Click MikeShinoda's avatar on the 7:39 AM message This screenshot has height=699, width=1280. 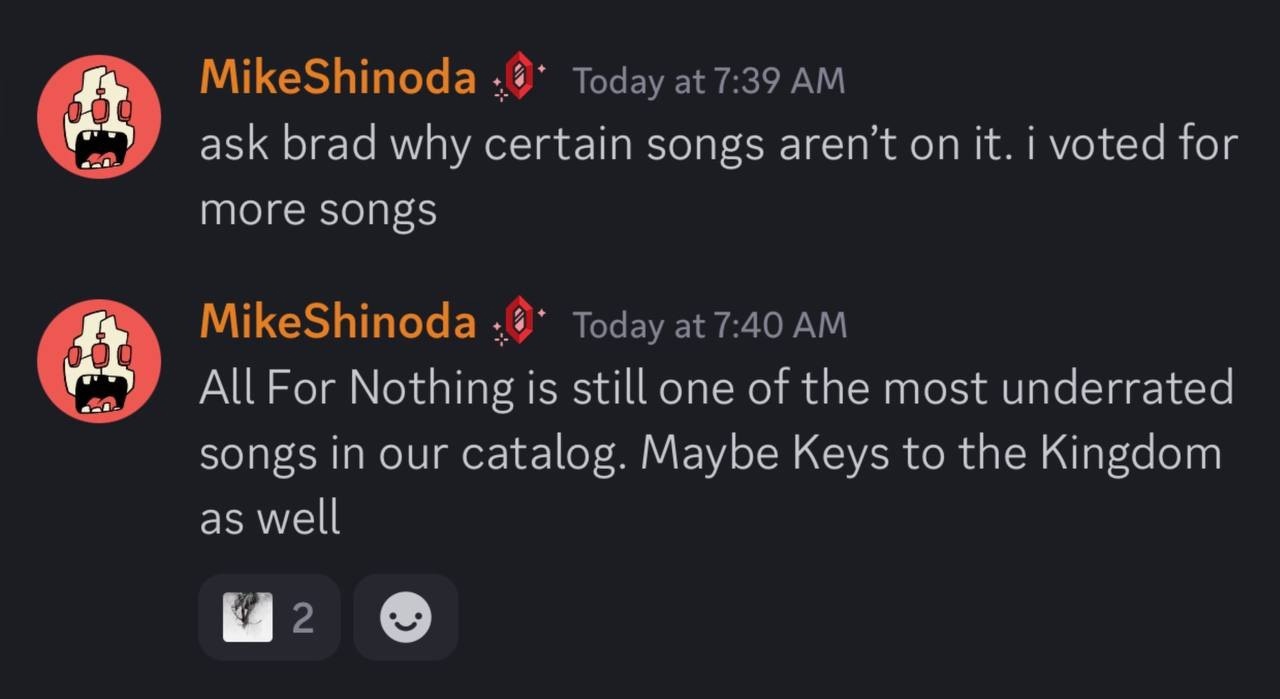click(98, 117)
